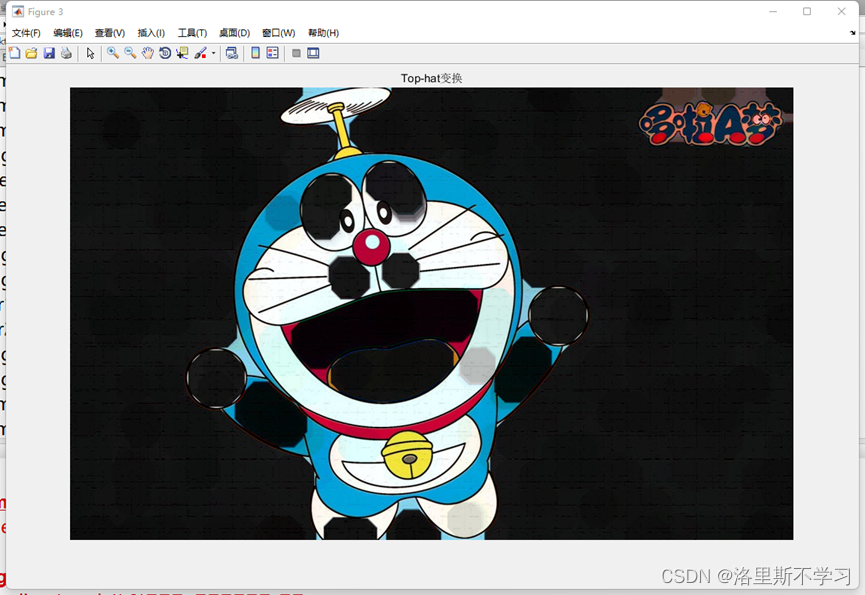
Task: Open the 查看(V) menu
Action: pos(110,33)
